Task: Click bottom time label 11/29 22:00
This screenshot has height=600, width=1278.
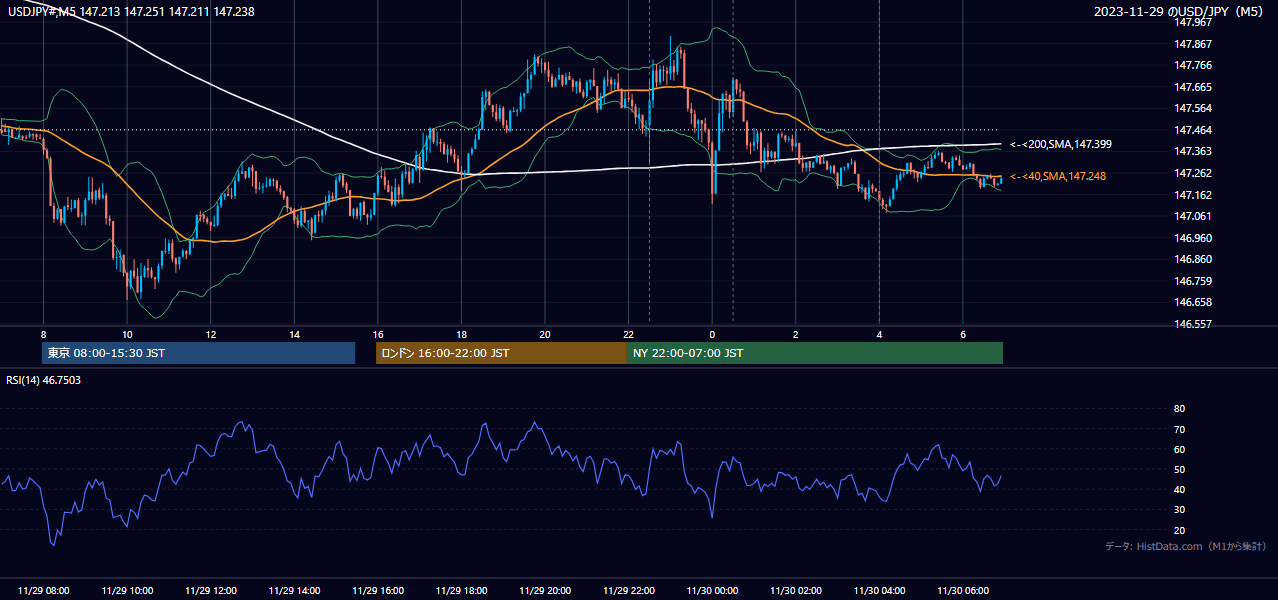Action: (x=628, y=591)
